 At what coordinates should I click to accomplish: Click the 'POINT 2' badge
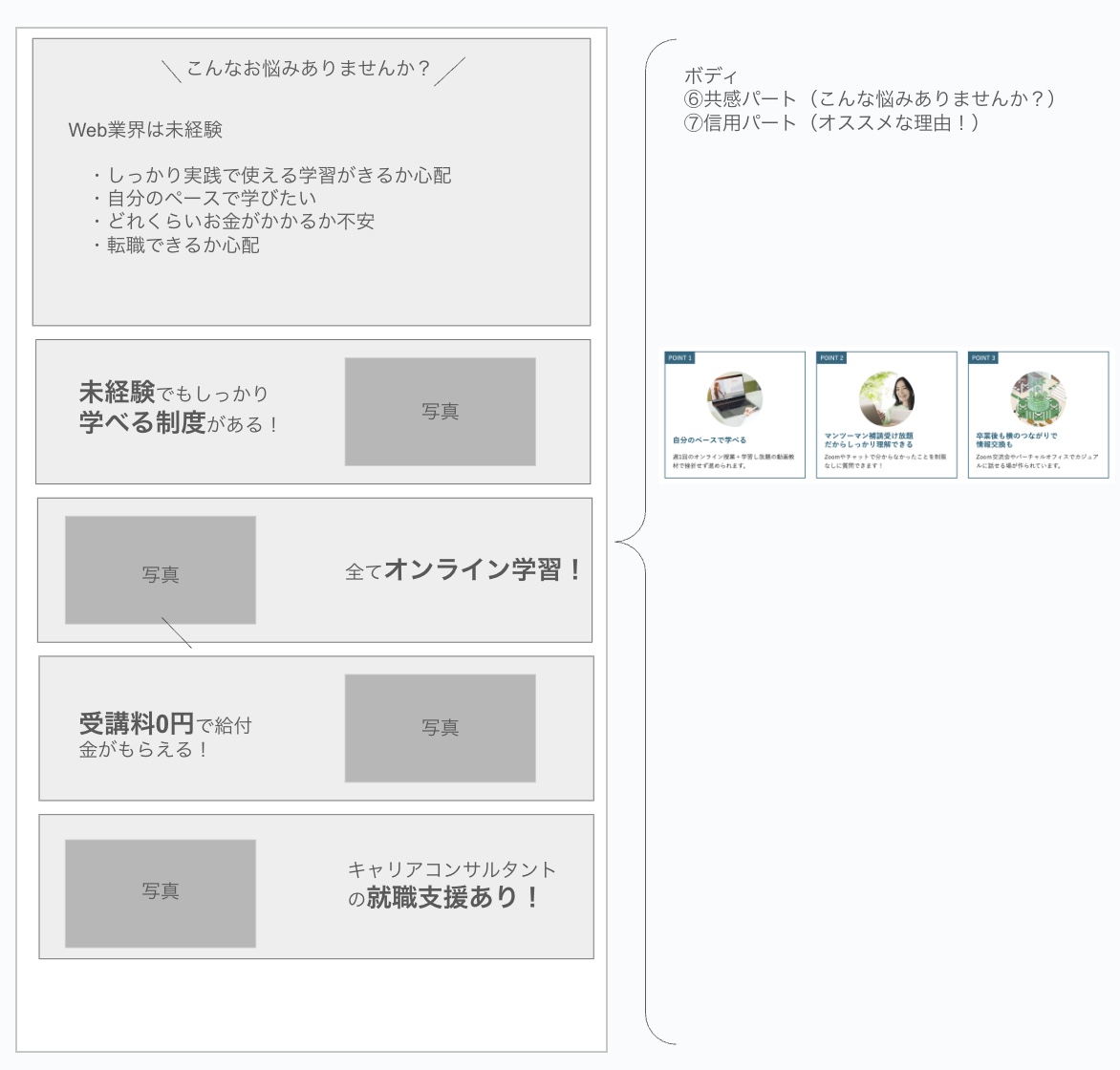(831, 358)
